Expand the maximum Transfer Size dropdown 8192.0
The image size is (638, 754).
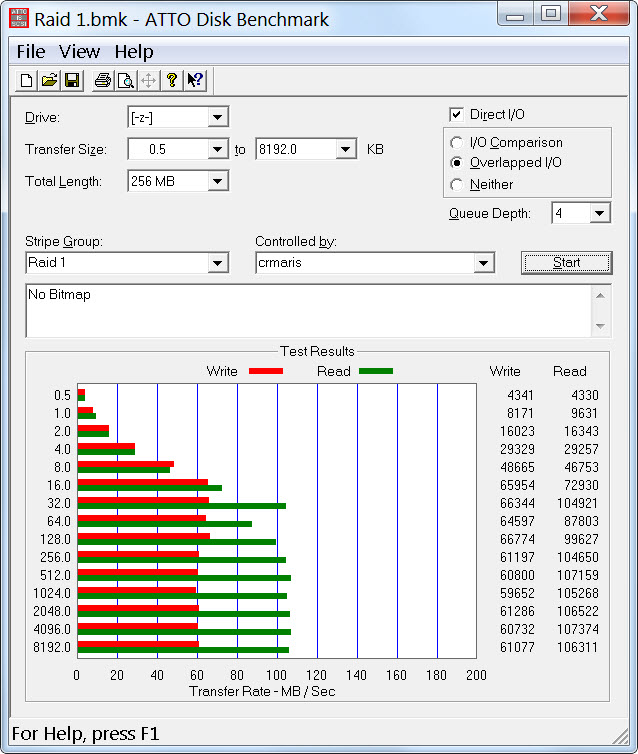click(345, 149)
